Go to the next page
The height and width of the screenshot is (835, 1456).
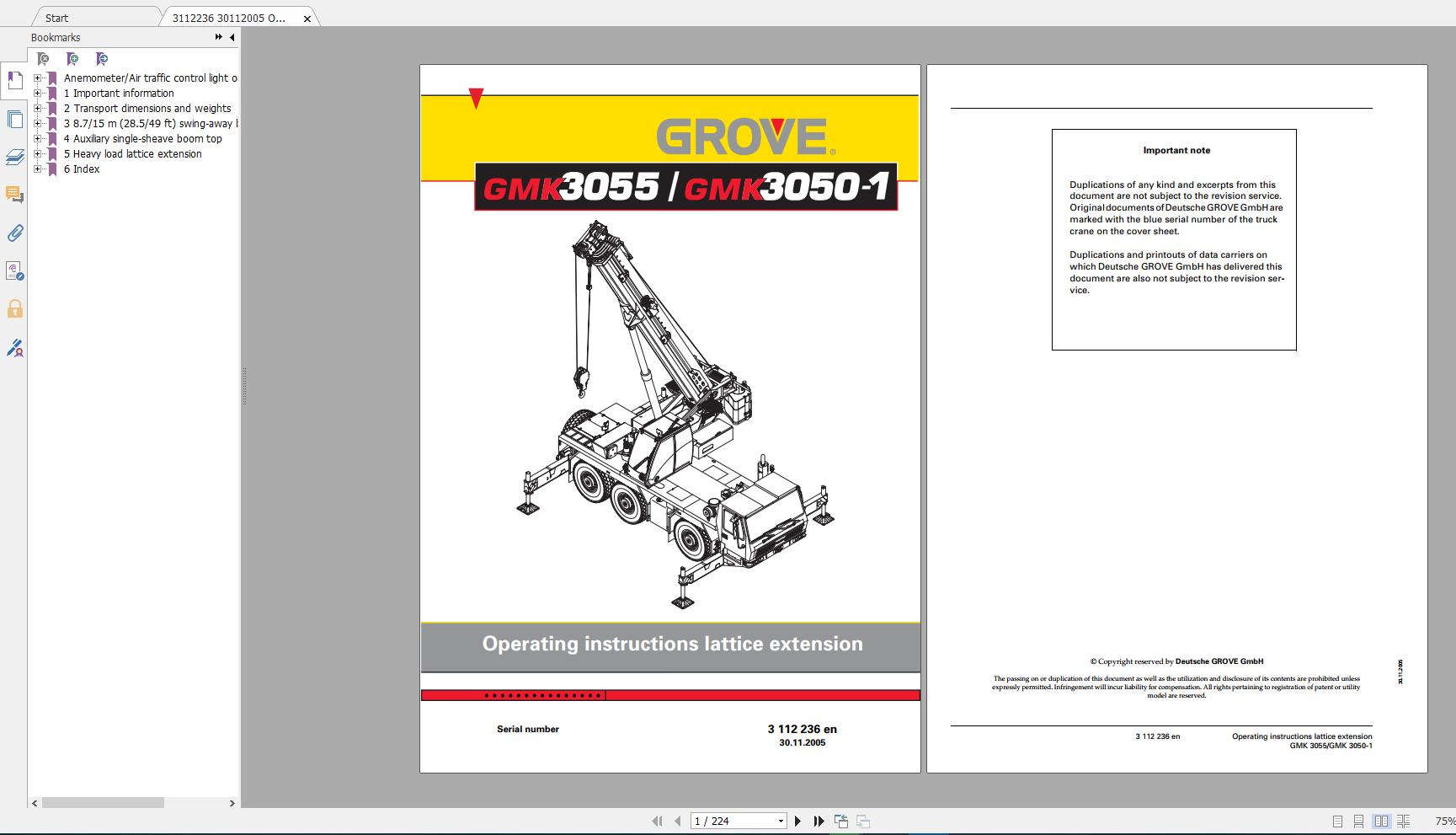coord(797,821)
